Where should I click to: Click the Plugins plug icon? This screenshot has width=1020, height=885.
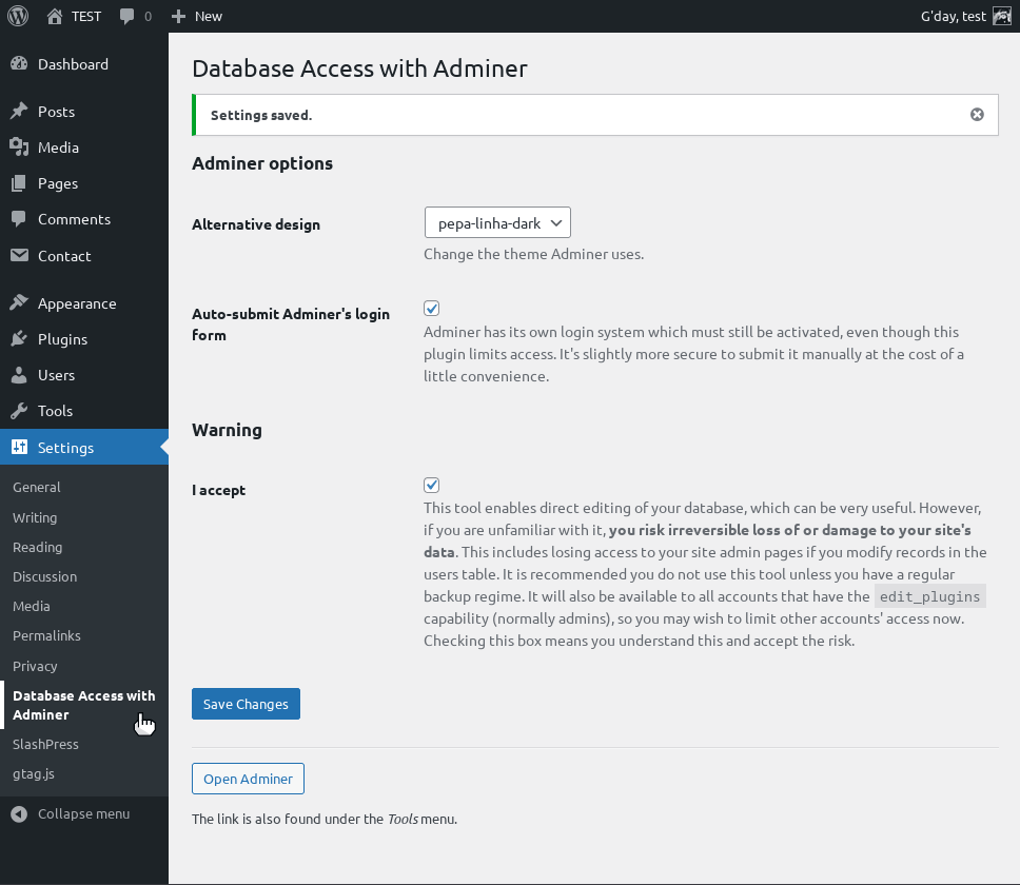click(20, 338)
